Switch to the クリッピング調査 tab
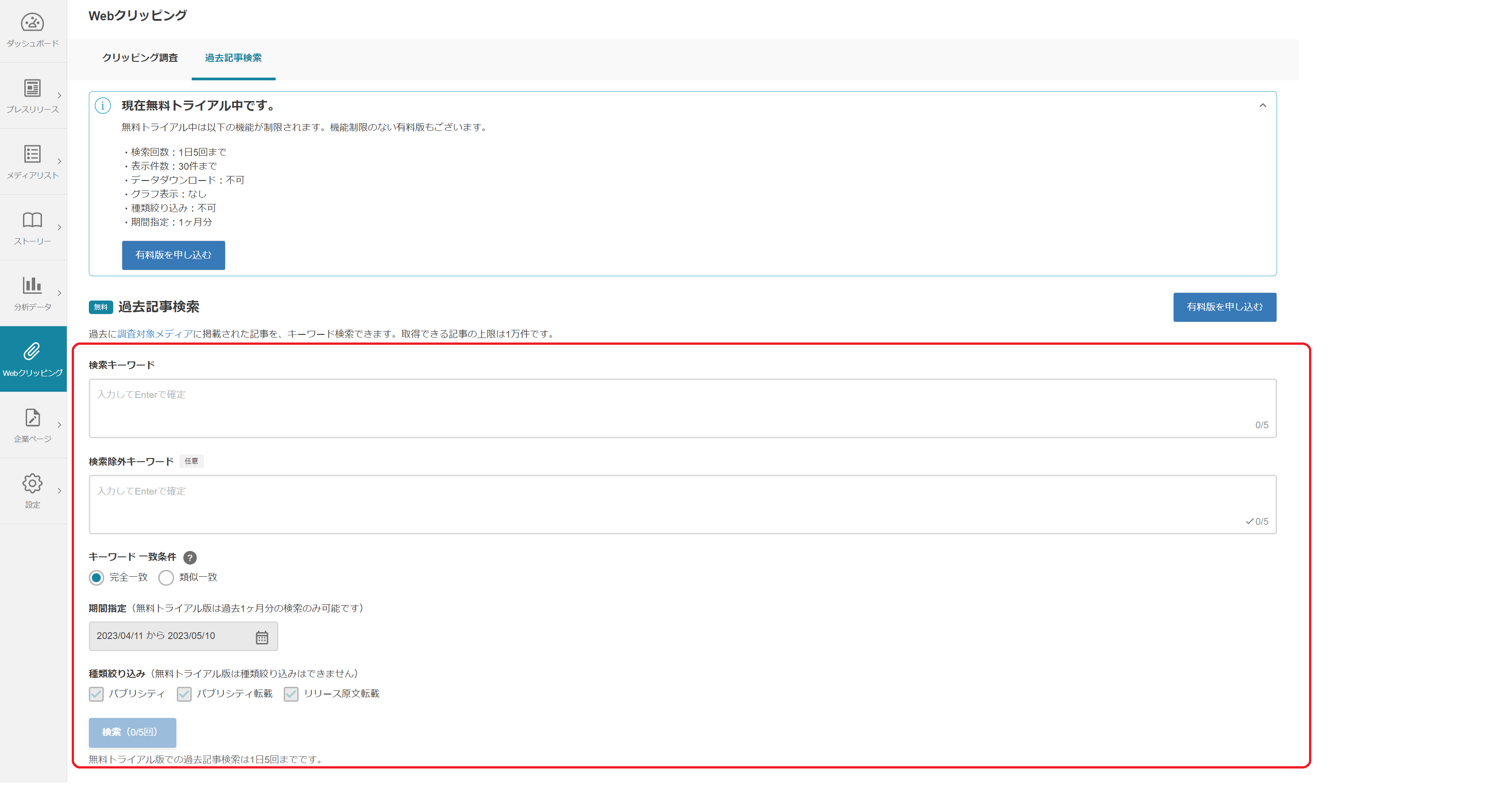Screen dimensions: 1512x787 140,58
